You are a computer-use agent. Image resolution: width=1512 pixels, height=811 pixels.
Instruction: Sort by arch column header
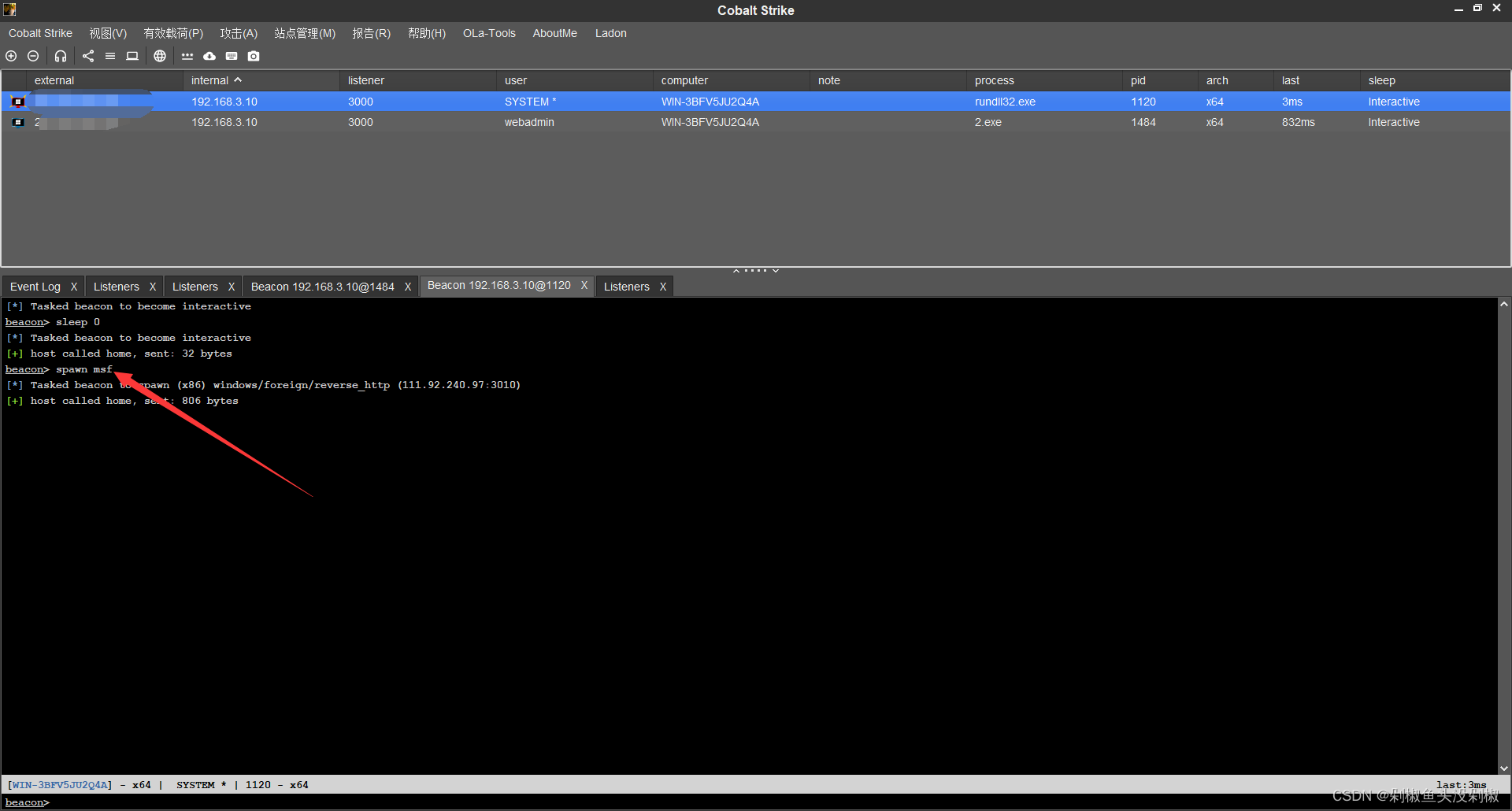[x=1236, y=80]
